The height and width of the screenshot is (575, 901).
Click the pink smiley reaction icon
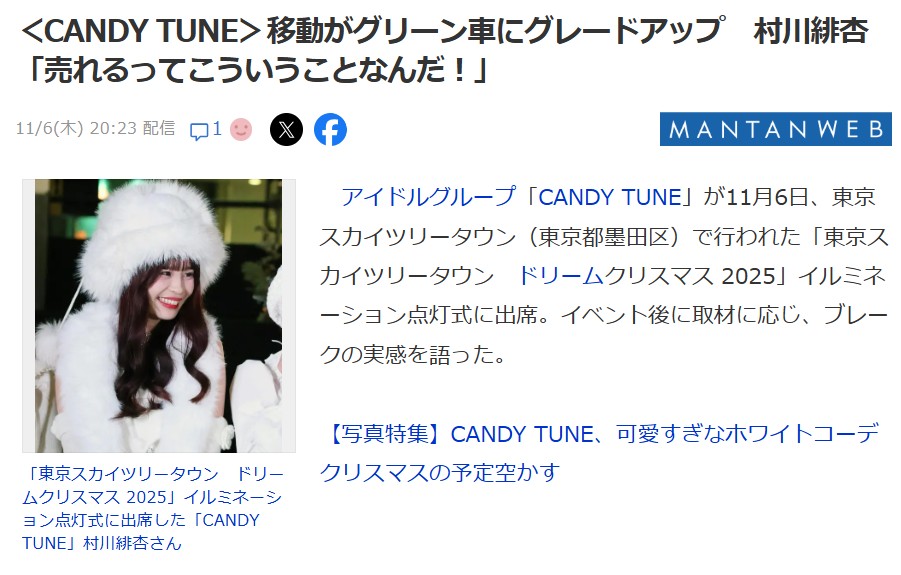click(x=241, y=129)
